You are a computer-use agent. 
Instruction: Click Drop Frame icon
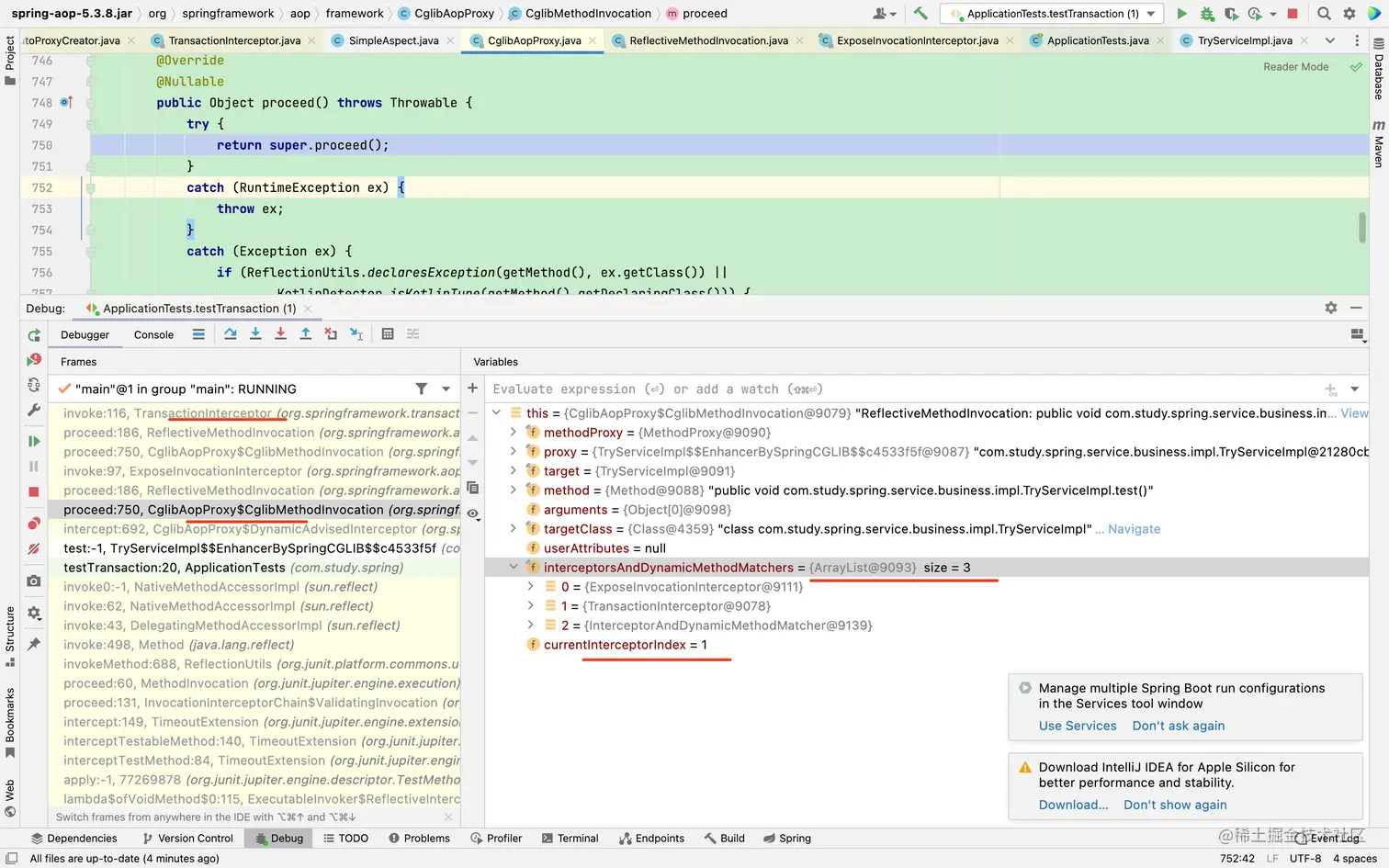pos(331,334)
